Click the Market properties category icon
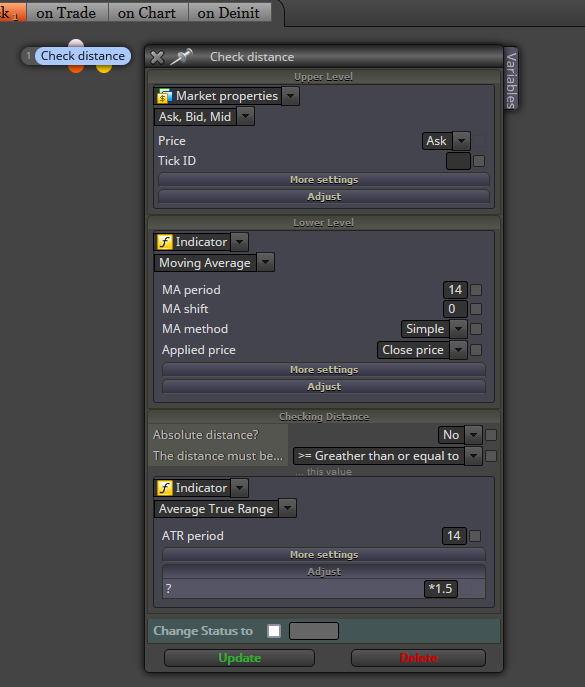 tap(165, 96)
